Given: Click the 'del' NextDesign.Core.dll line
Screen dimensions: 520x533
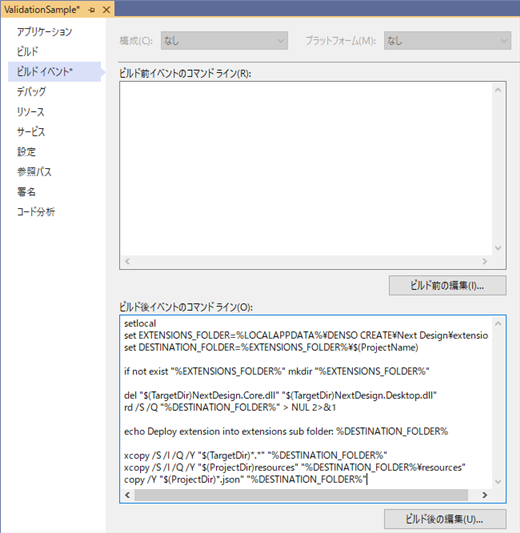Looking at the screenshot, I should (280, 395).
